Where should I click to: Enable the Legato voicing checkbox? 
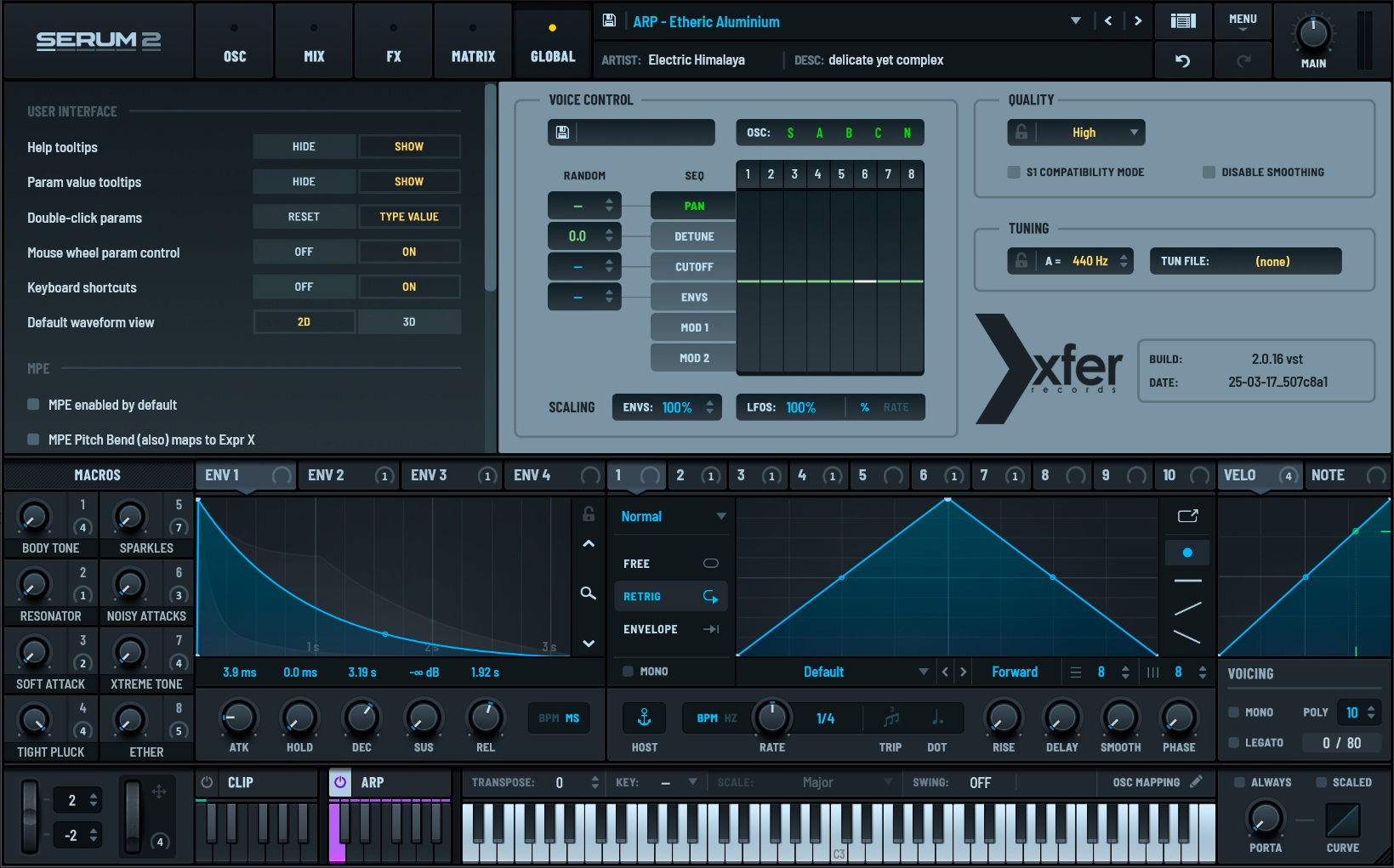click(1234, 742)
